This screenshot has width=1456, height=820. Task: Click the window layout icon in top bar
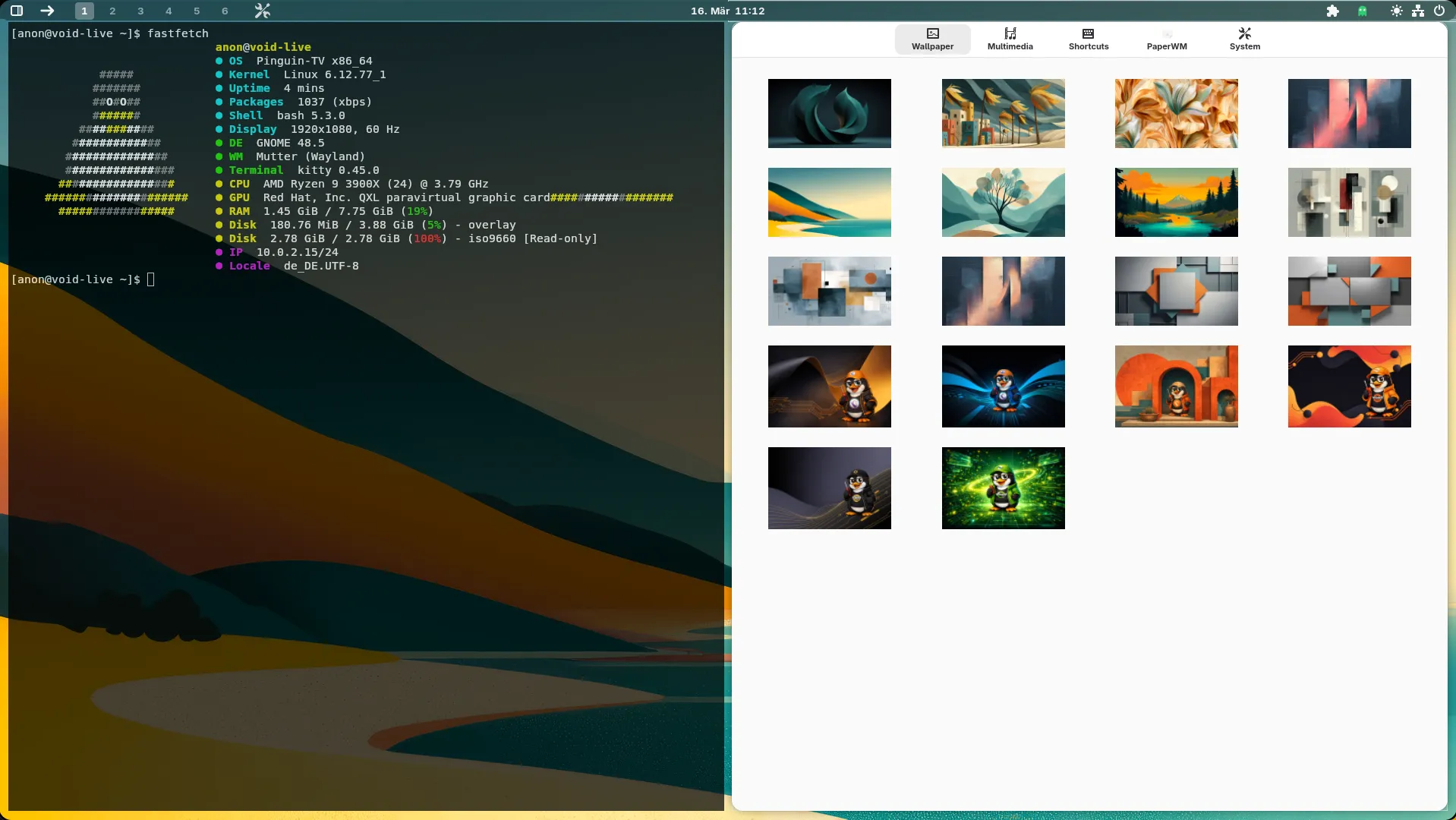[17, 11]
